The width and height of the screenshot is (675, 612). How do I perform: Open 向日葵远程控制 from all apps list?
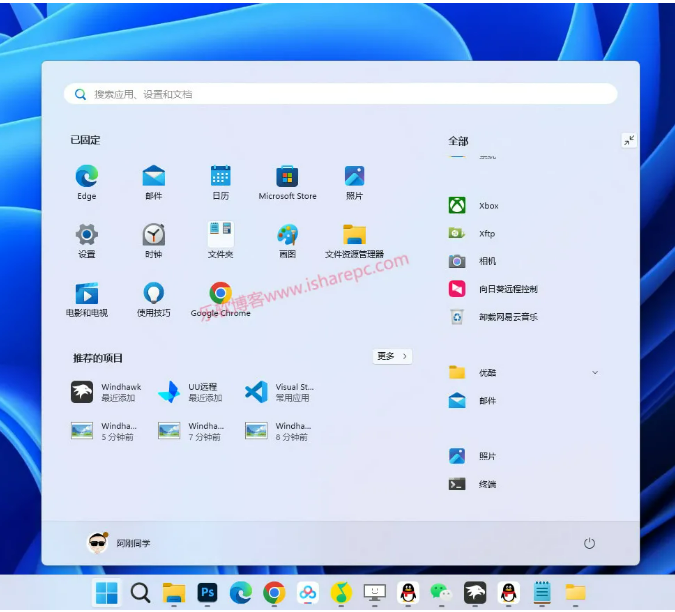507,289
